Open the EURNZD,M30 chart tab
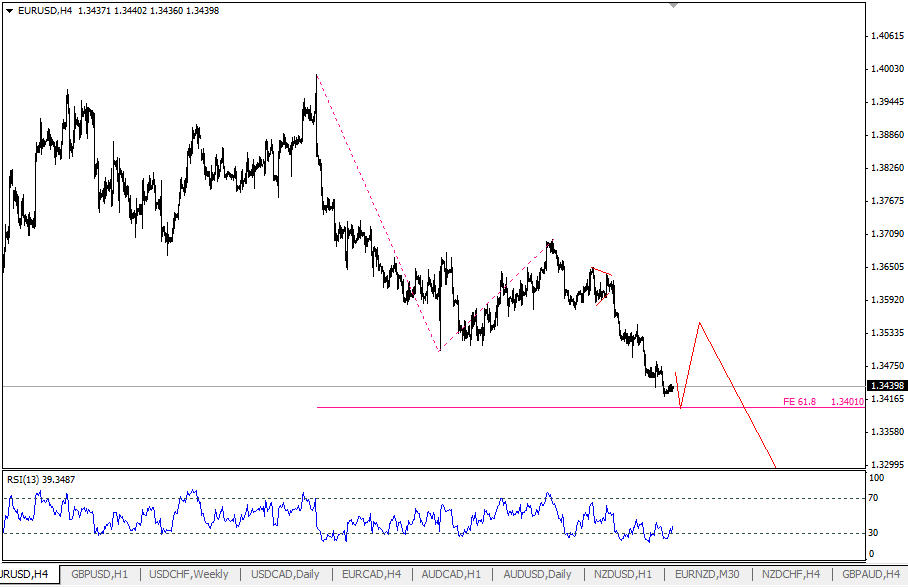The image size is (908, 587). [707, 575]
